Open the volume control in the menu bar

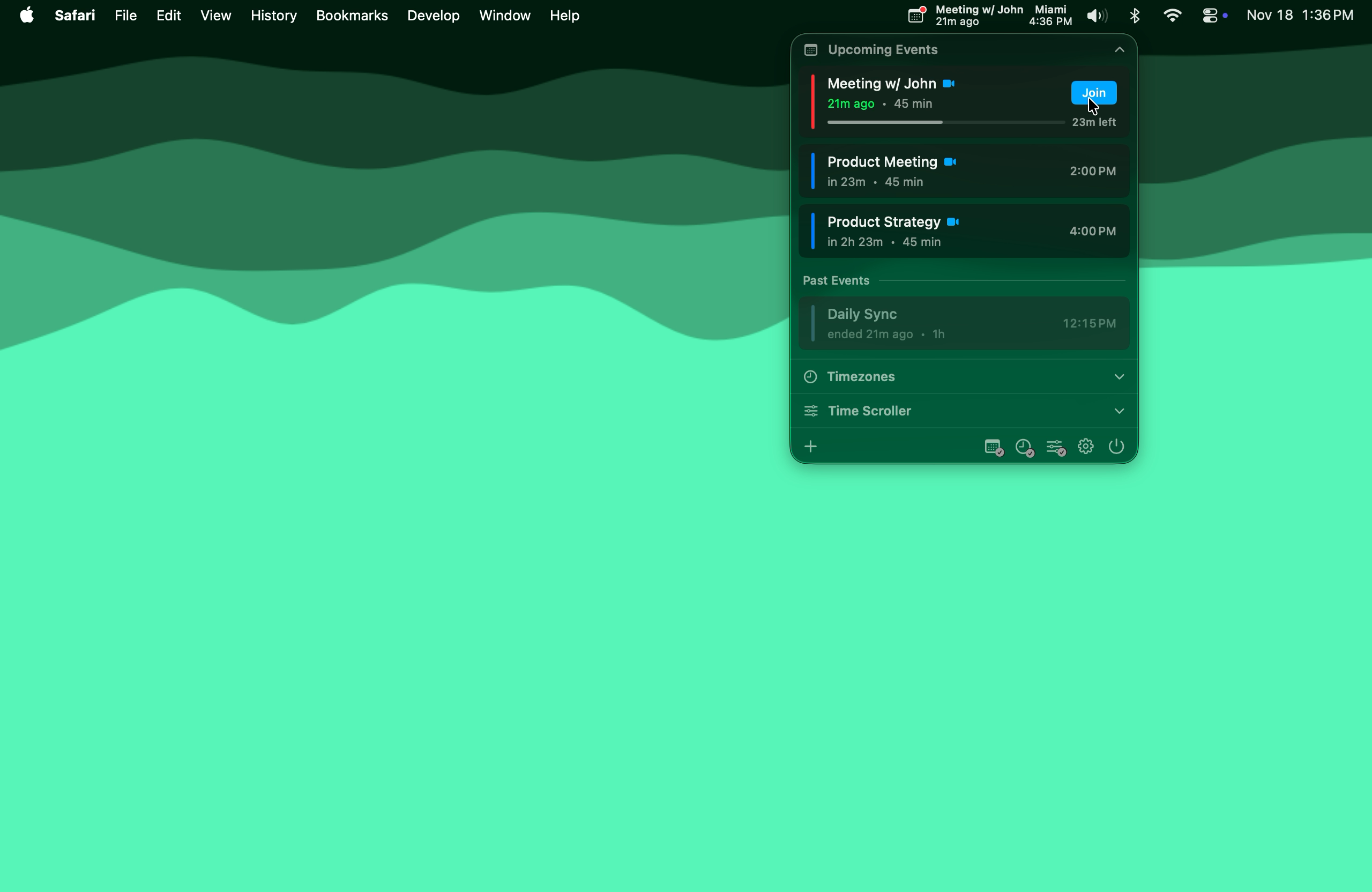1097,16
